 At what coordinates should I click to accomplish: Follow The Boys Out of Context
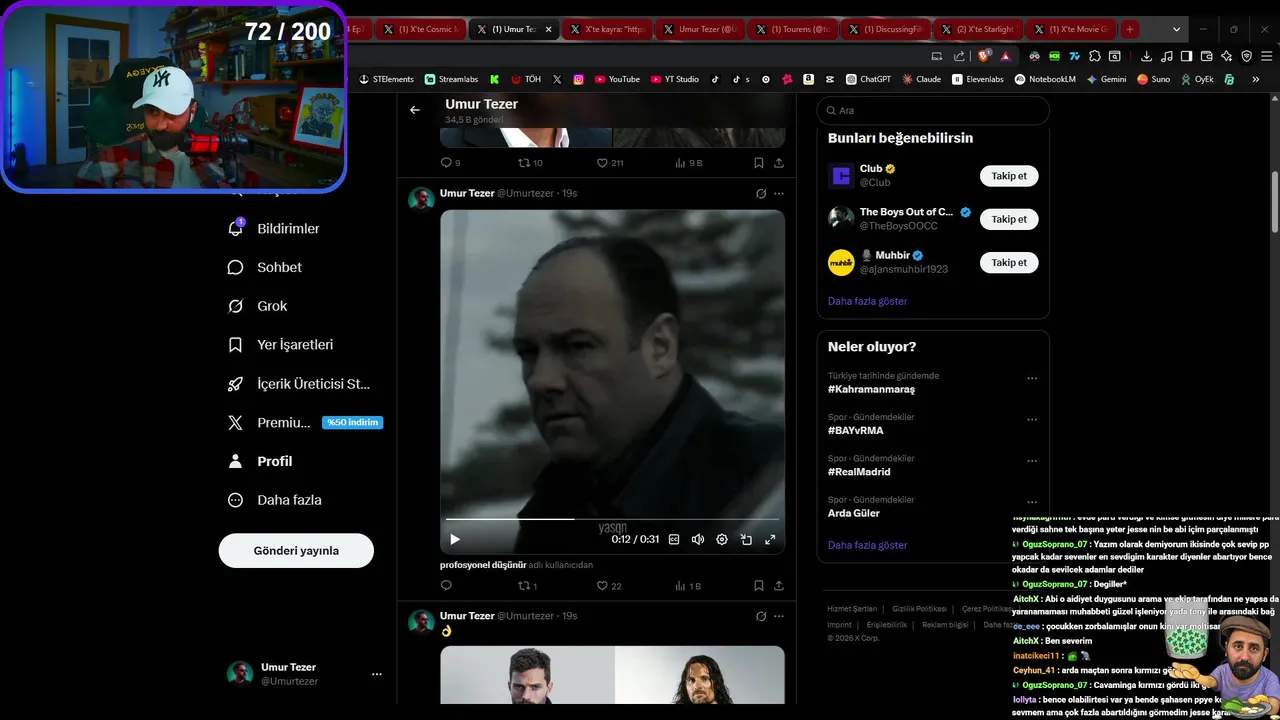click(1009, 219)
